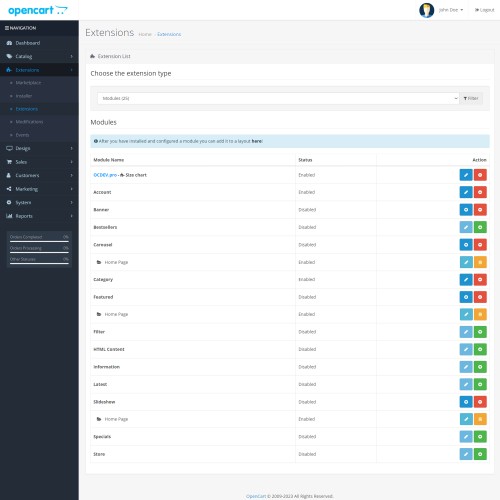Edit the Carousel Home Page instance
The height and width of the screenshot is (500, 500).
tap(466, 262)
